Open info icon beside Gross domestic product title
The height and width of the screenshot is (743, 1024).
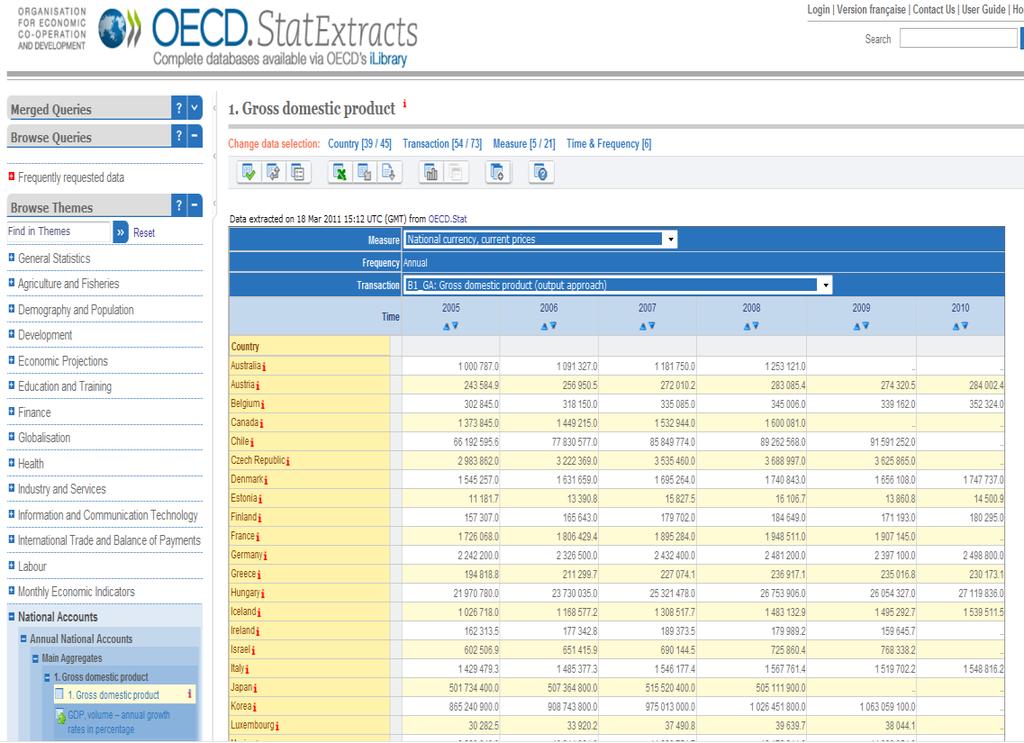click(404, 103)
